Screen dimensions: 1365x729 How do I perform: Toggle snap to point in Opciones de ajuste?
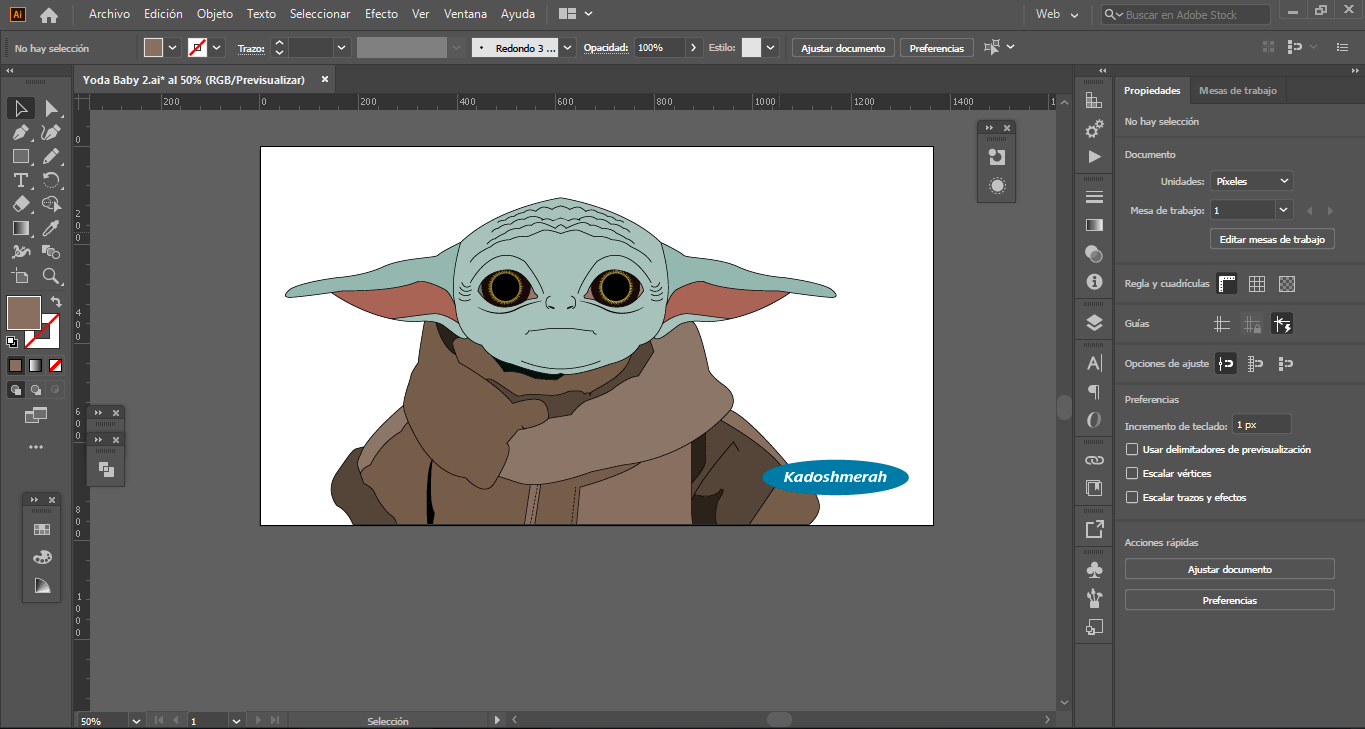(x=1226, y=364)
